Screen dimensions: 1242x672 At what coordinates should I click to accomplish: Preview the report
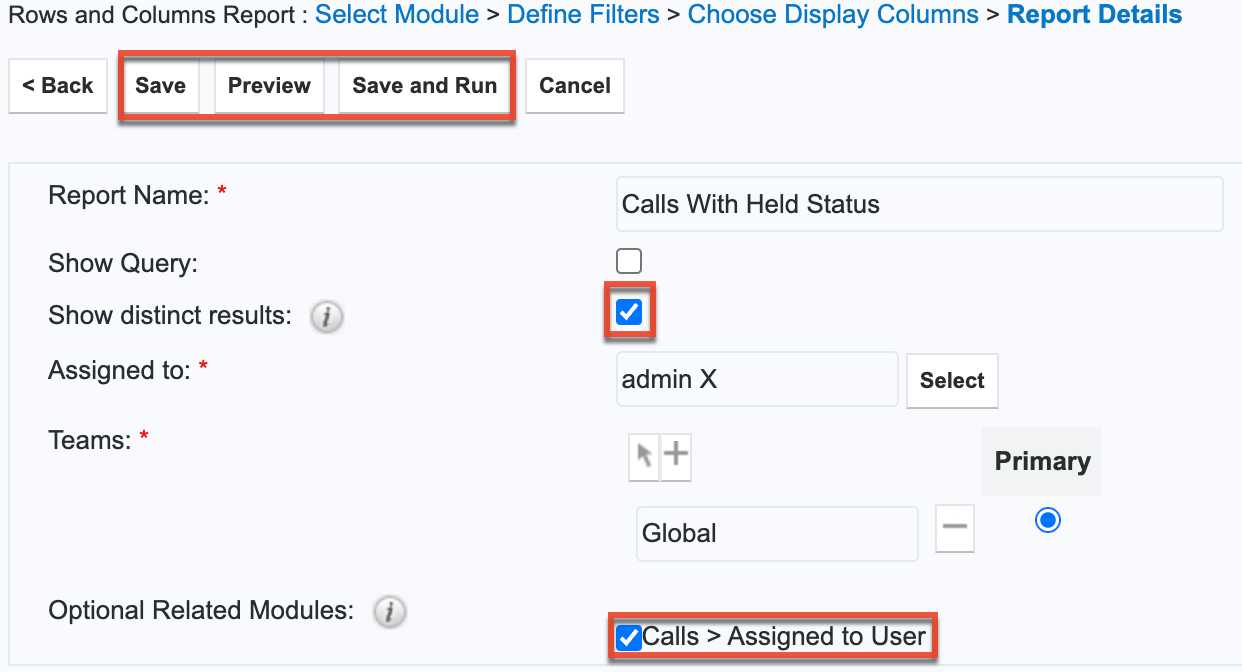pyautogui.click(x=269, y=86)
